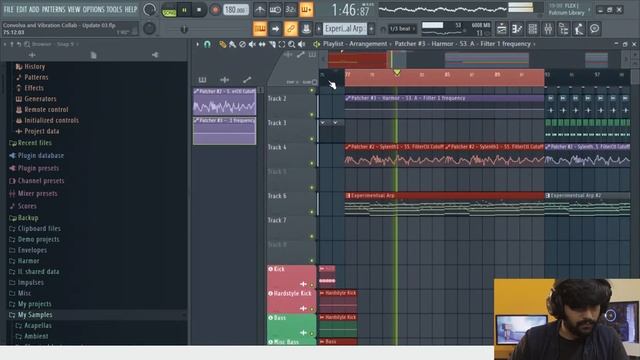Show automation clips in clip picker
Screen dimensions: 640x360
pyautogui.click(x=247, y=80)
